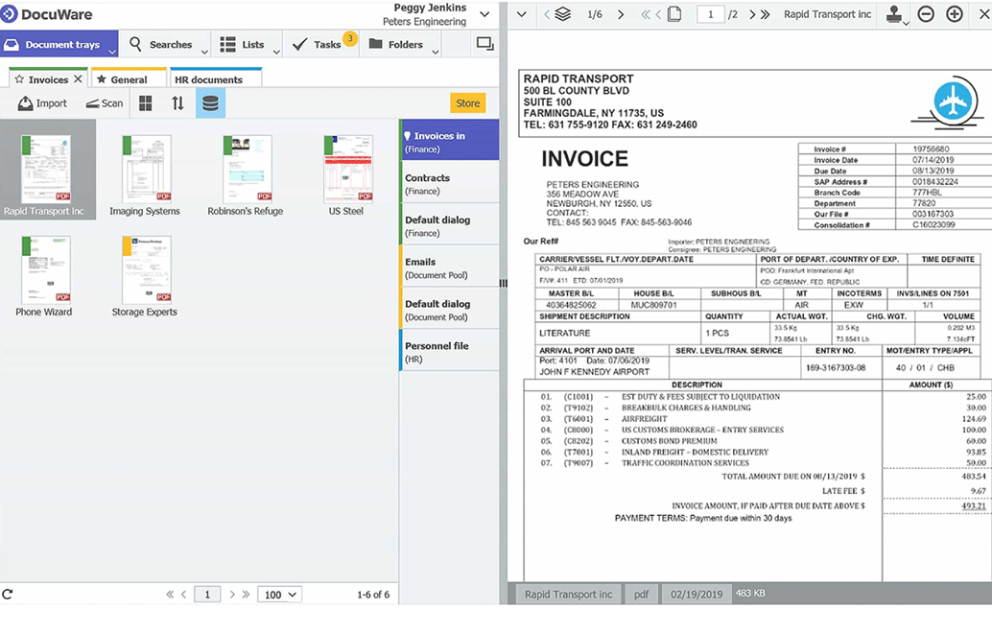Screen dimensions: 992x633
Task: Click the sort order arrows icon
Action: point(178,103)
